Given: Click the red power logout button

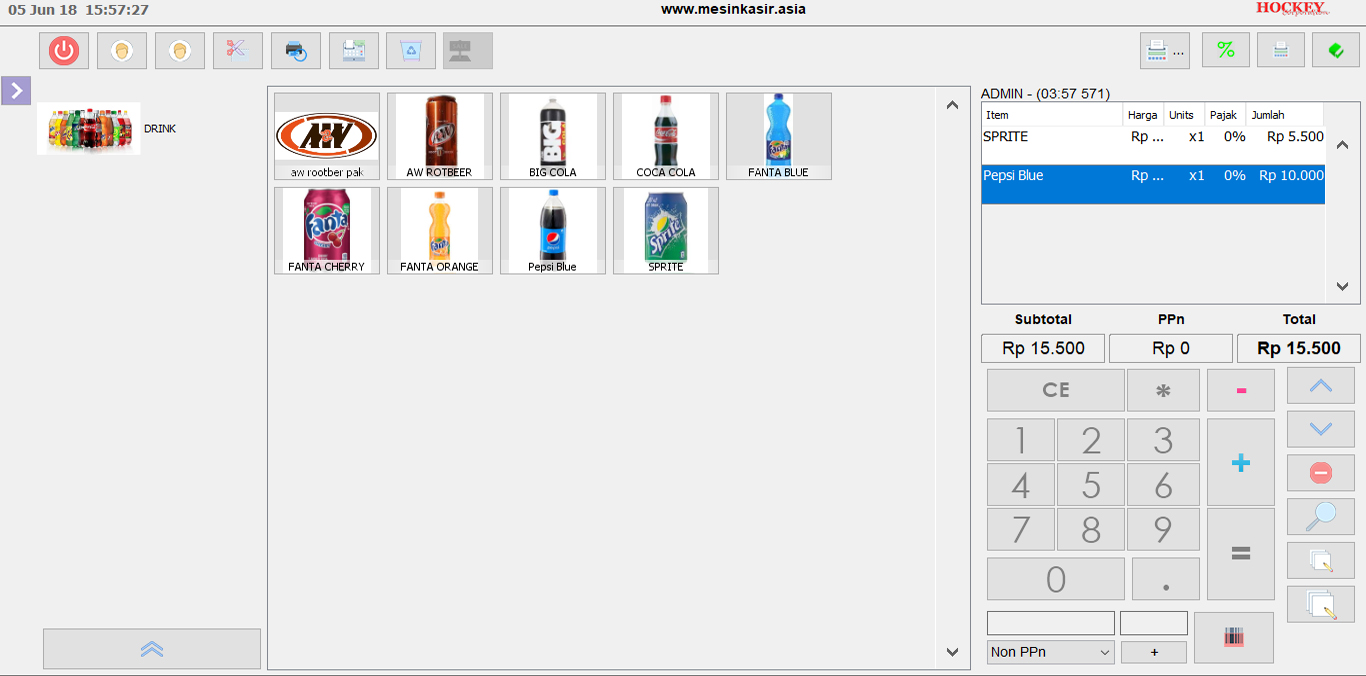Looking at the screenshot, I should tap(64, 50).
